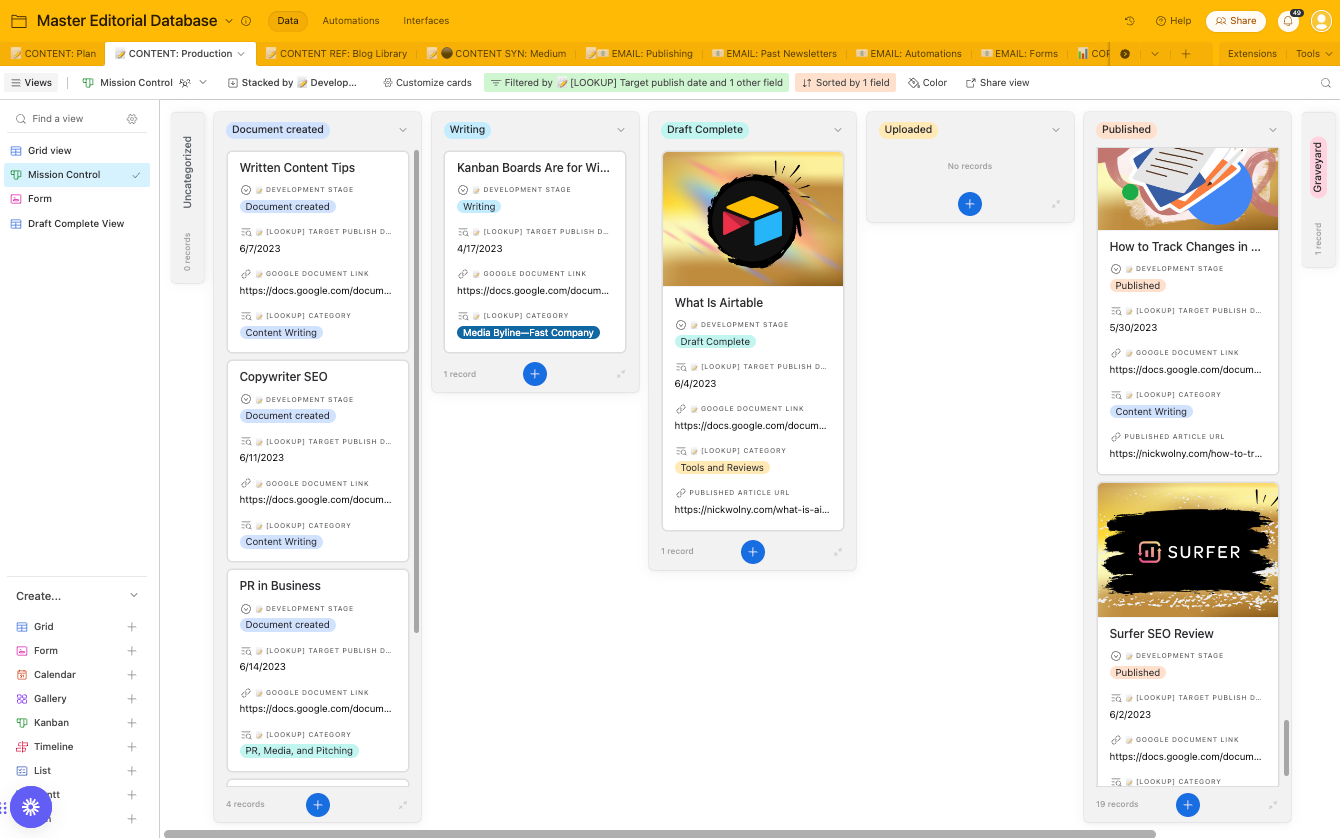Open Draft Complete stack menu chevron
This screenshot has width=1340, height=838.
pyautogui.click(x=838, y=130)
